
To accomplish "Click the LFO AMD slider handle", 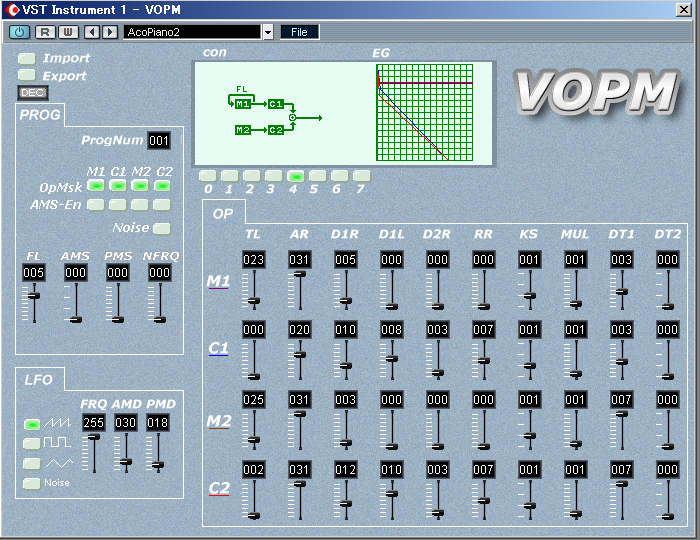I will point(126,462).
